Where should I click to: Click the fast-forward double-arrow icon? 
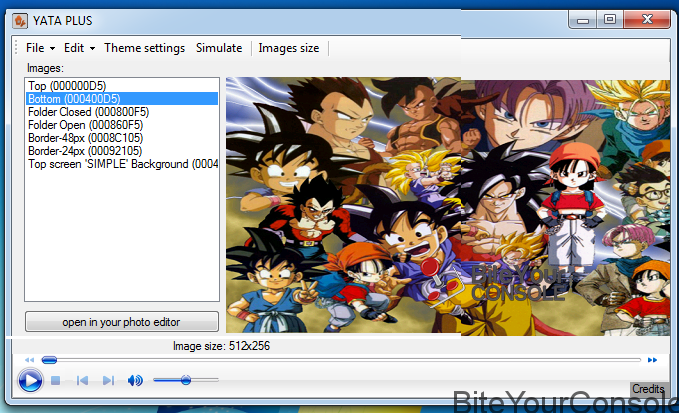click(x=652, y=360)
